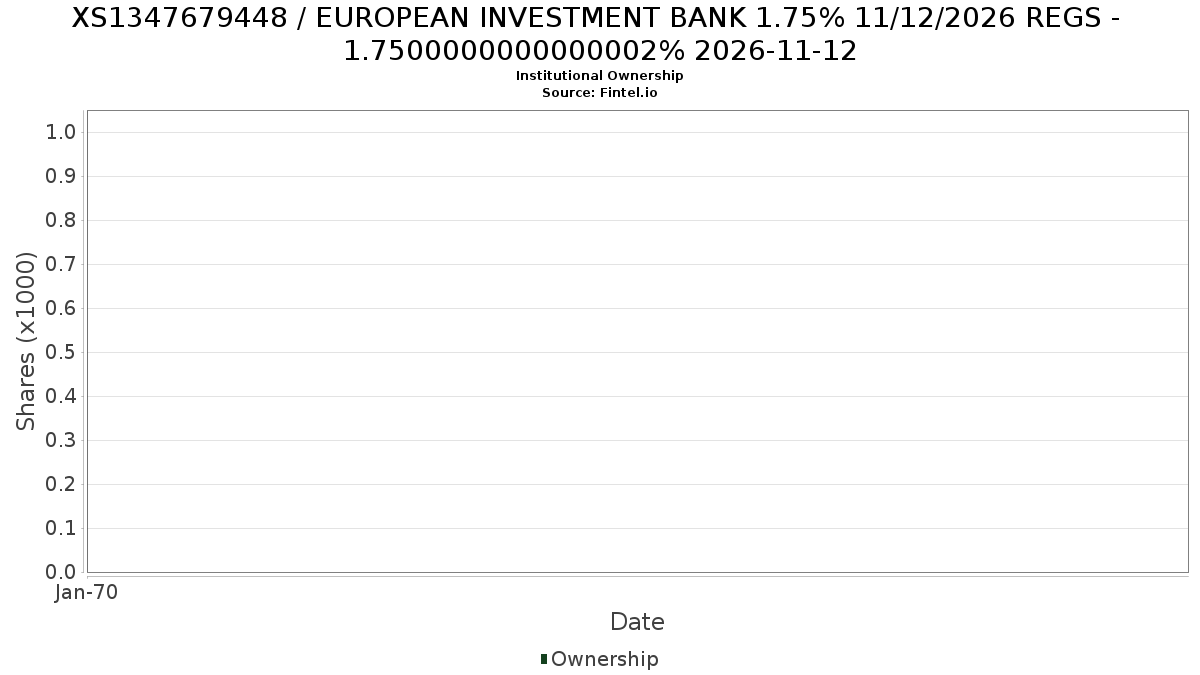Viewport: 1200px width, 675px height.
Task: Click the 0.4 y-axis tick label
Action: click(61, 396)
